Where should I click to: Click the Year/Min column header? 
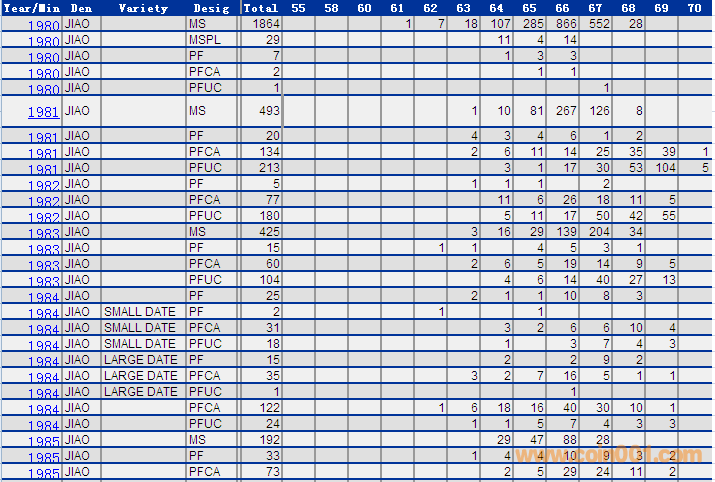[x=31, y=8]
